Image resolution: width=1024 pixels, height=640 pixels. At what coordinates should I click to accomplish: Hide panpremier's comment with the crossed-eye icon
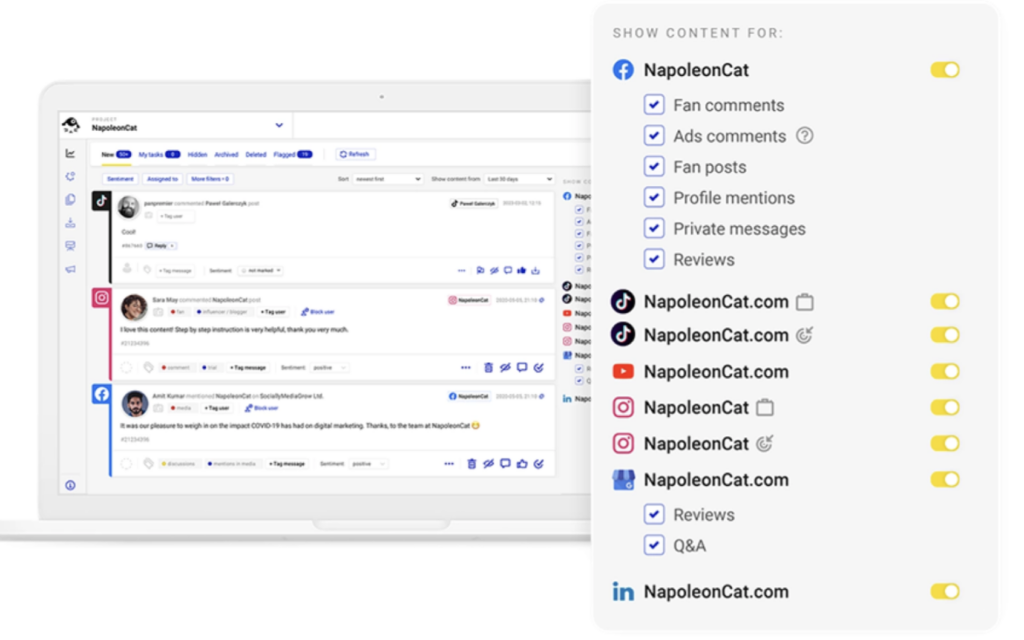point(494,270)
